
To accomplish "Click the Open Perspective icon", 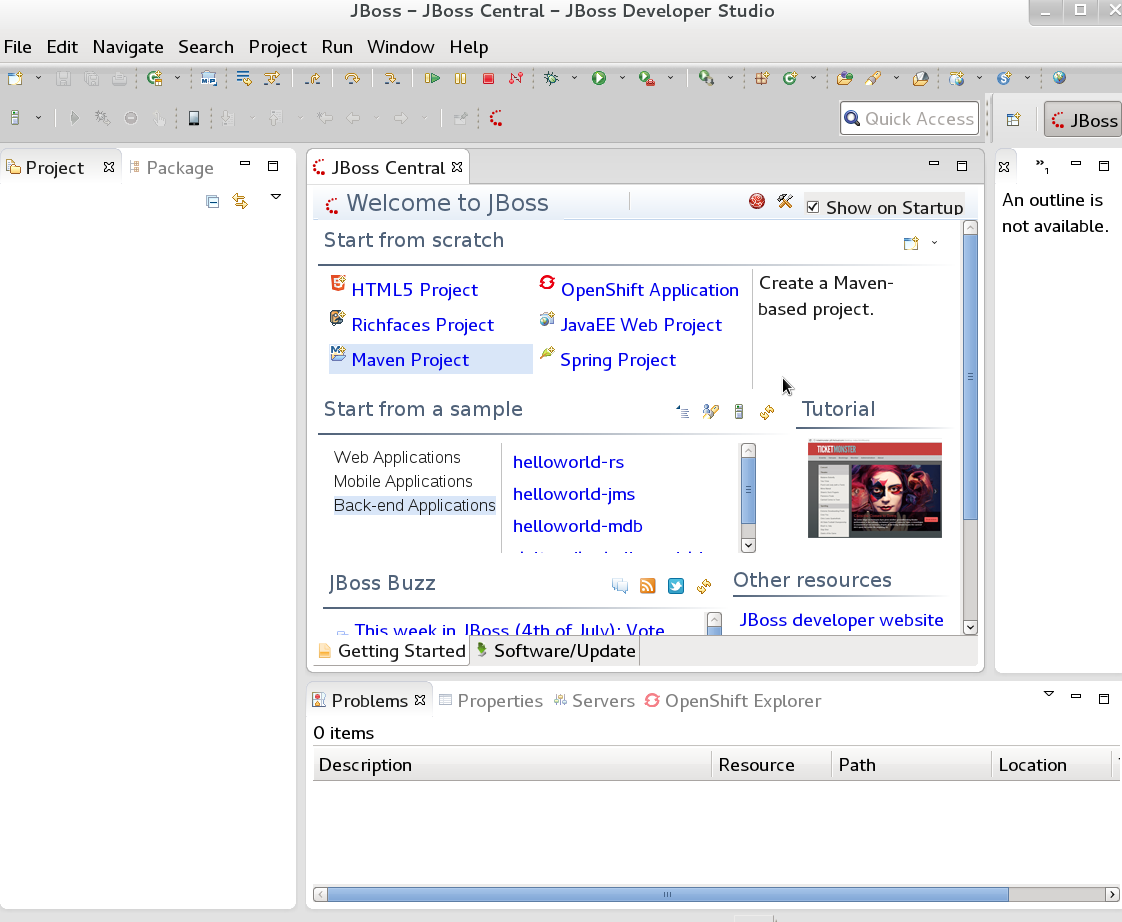I will click(1013, 120).
